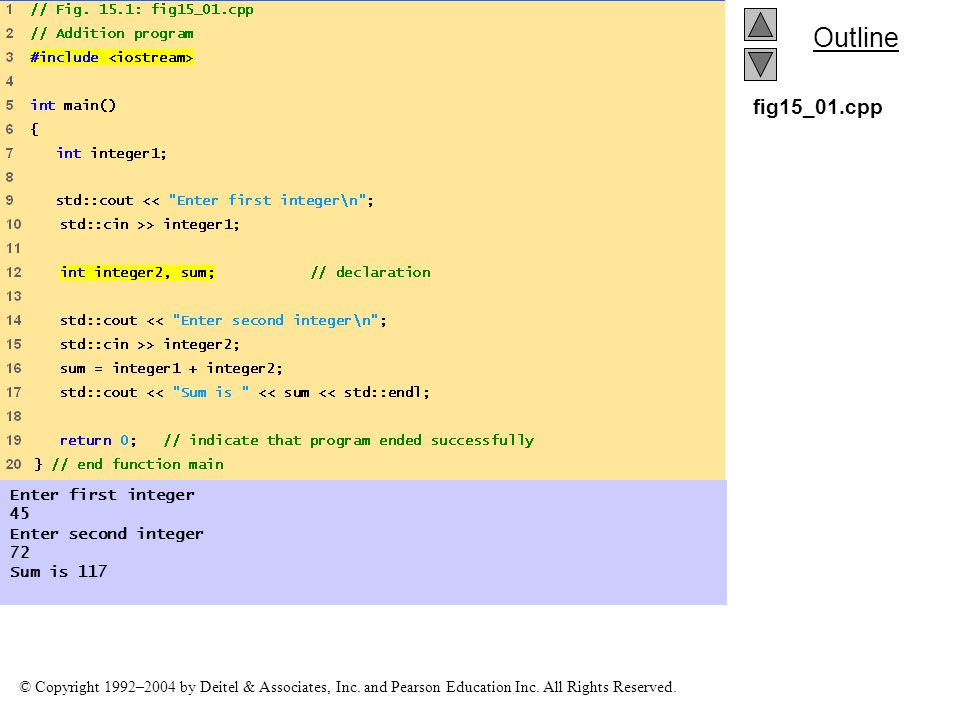This screenshot has width=960, height=720.
Task: Click the 'std::cin >> integer1;' line
Action: pos(150,225)
